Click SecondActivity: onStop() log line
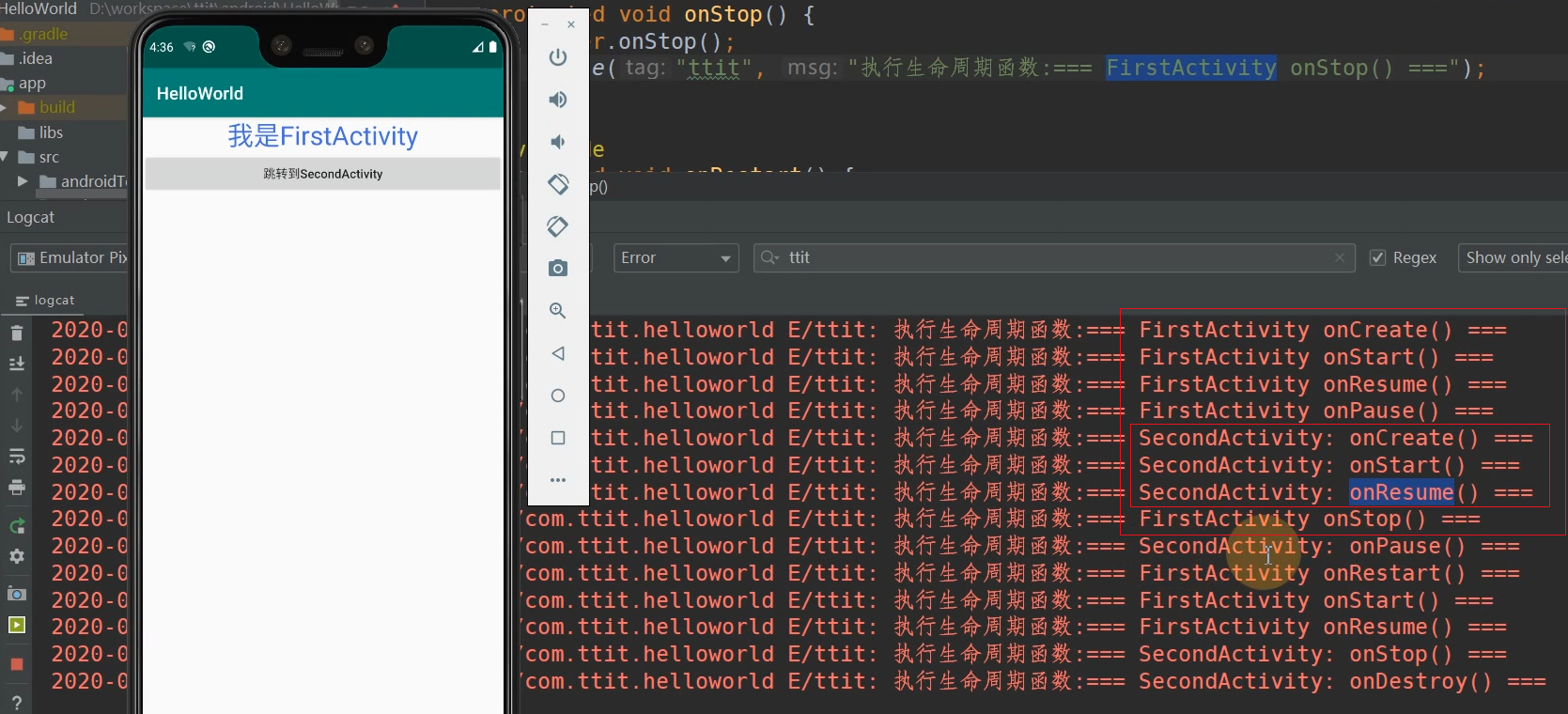 click(x=1329, y=654)
